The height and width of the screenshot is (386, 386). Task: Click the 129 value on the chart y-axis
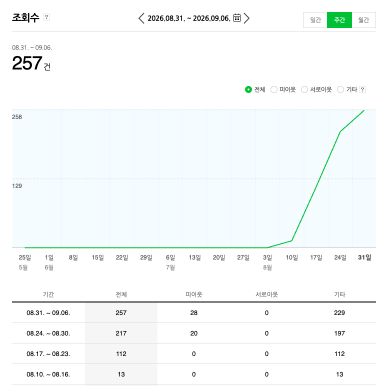(x=17, y=186)
